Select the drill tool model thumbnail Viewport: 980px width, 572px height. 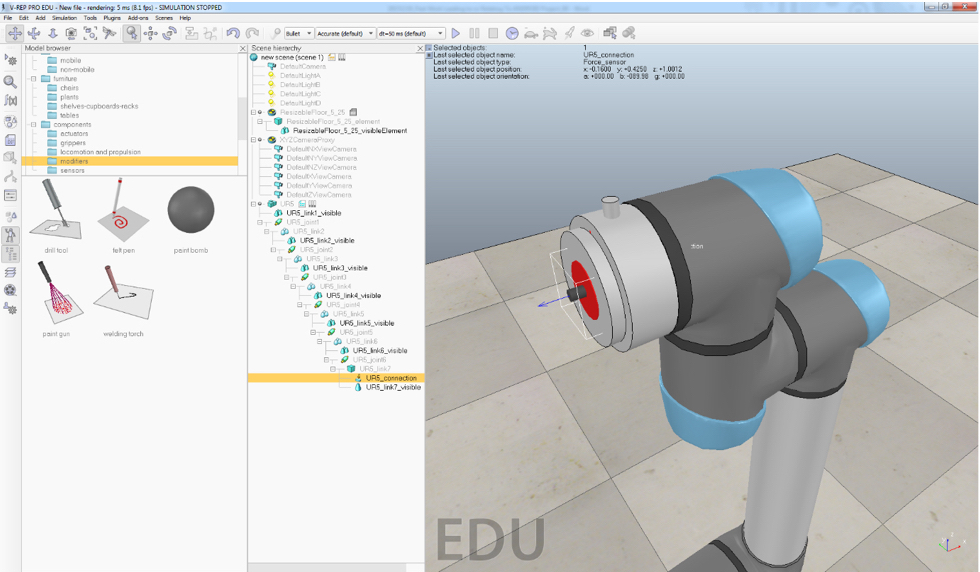click(56, 211)
